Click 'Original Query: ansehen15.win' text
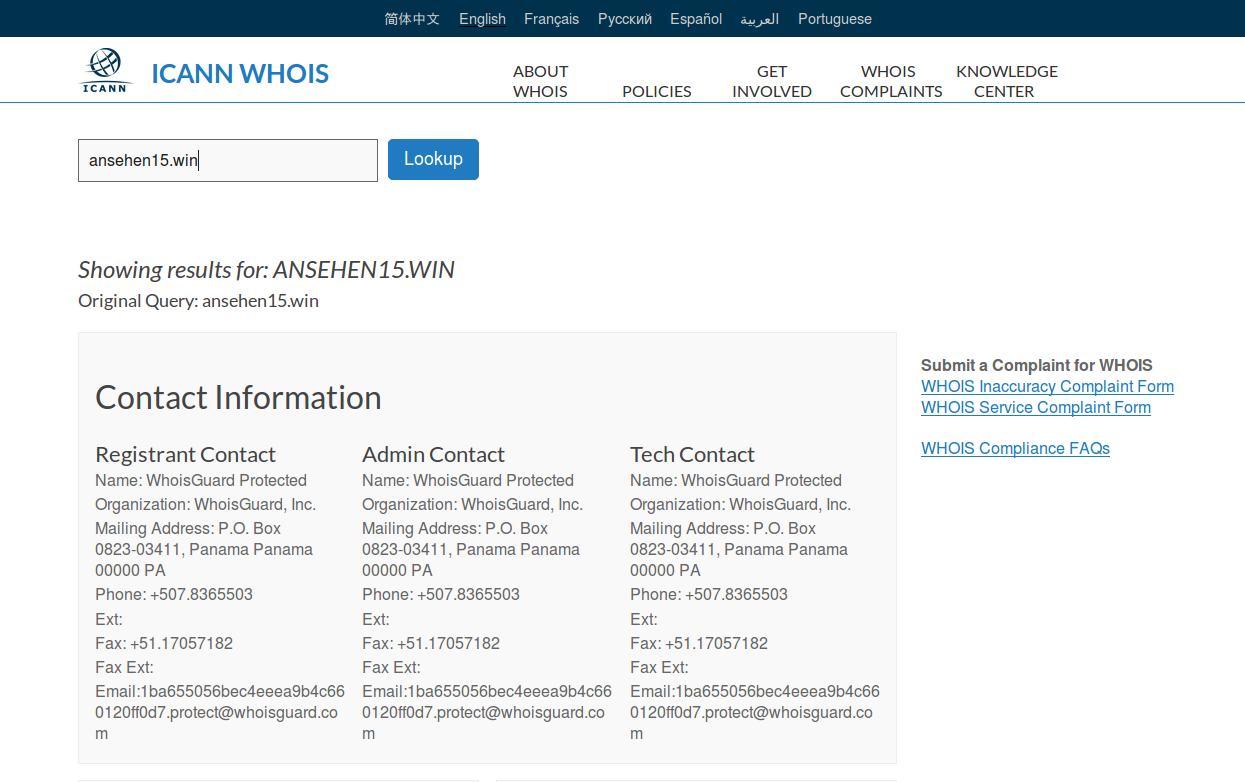Image resolution: width=1245 pixels, height=782 pixels. pos(198,300)
